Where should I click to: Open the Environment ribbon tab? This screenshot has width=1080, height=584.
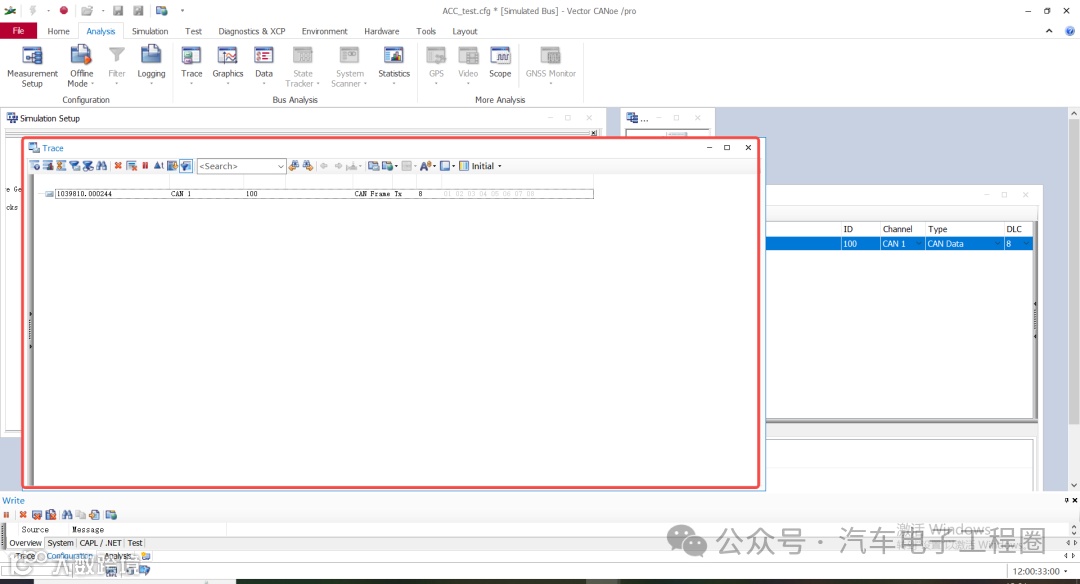pyautogui.click(x=324, y=31)
